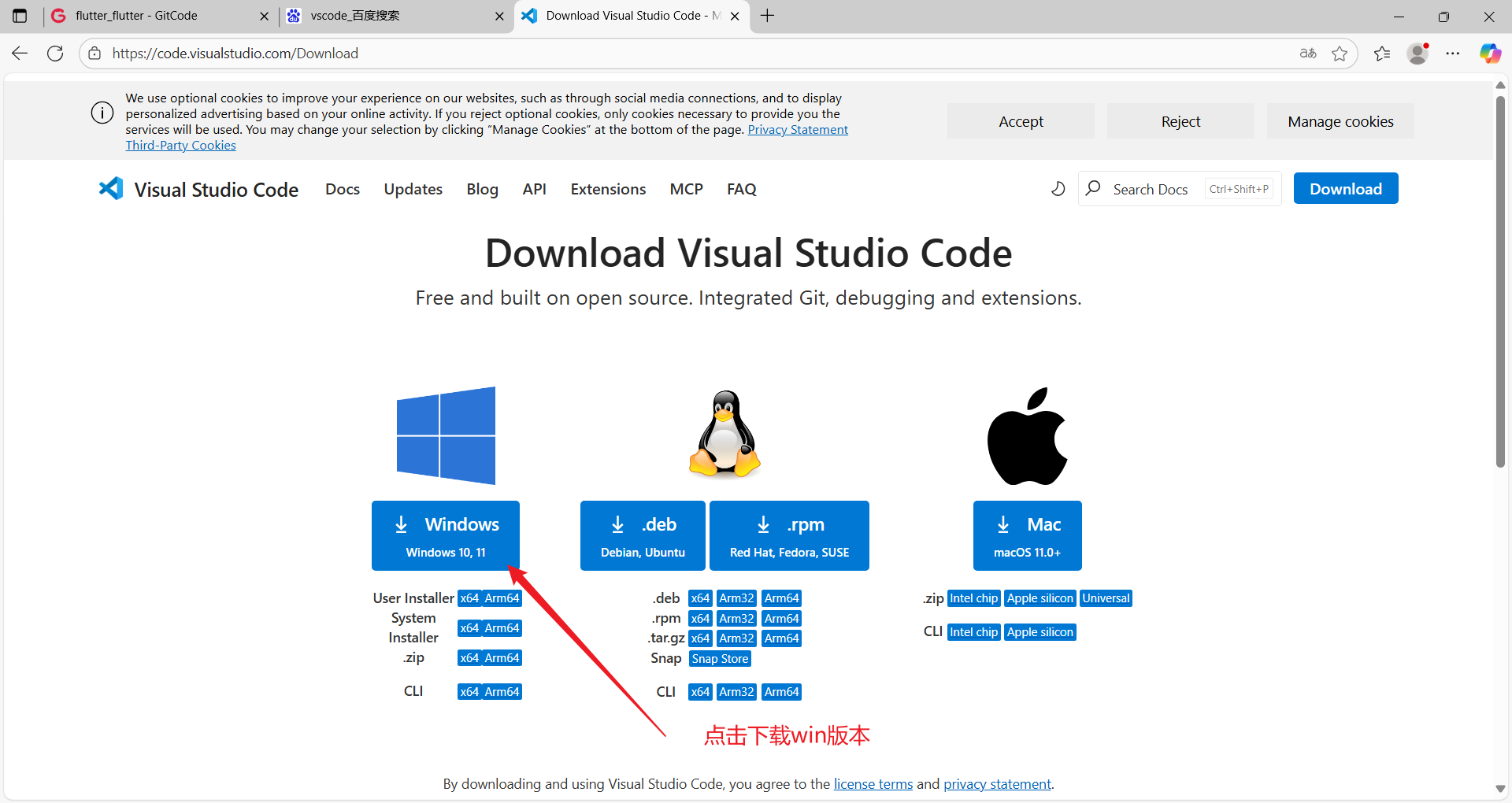Open the Blog menu item
This screenshot has width=1512, height=803.
pos(482,189)
